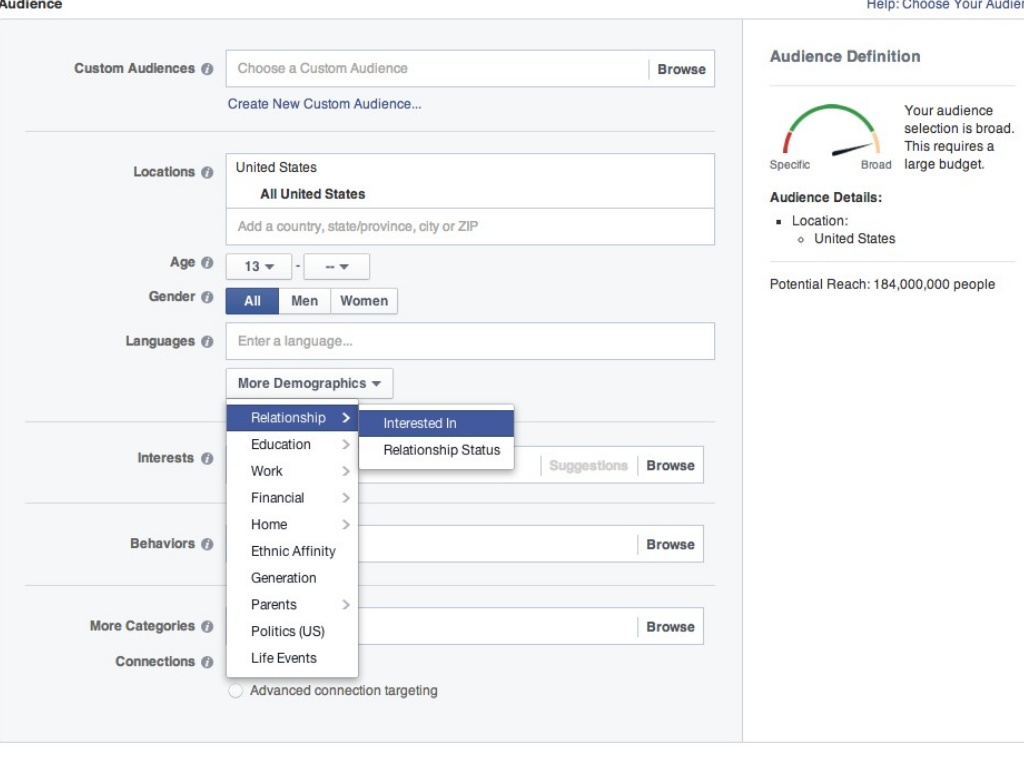Click the All United States location entry
This screenshot has height=768, width=1024.
(x=313, y=194)
